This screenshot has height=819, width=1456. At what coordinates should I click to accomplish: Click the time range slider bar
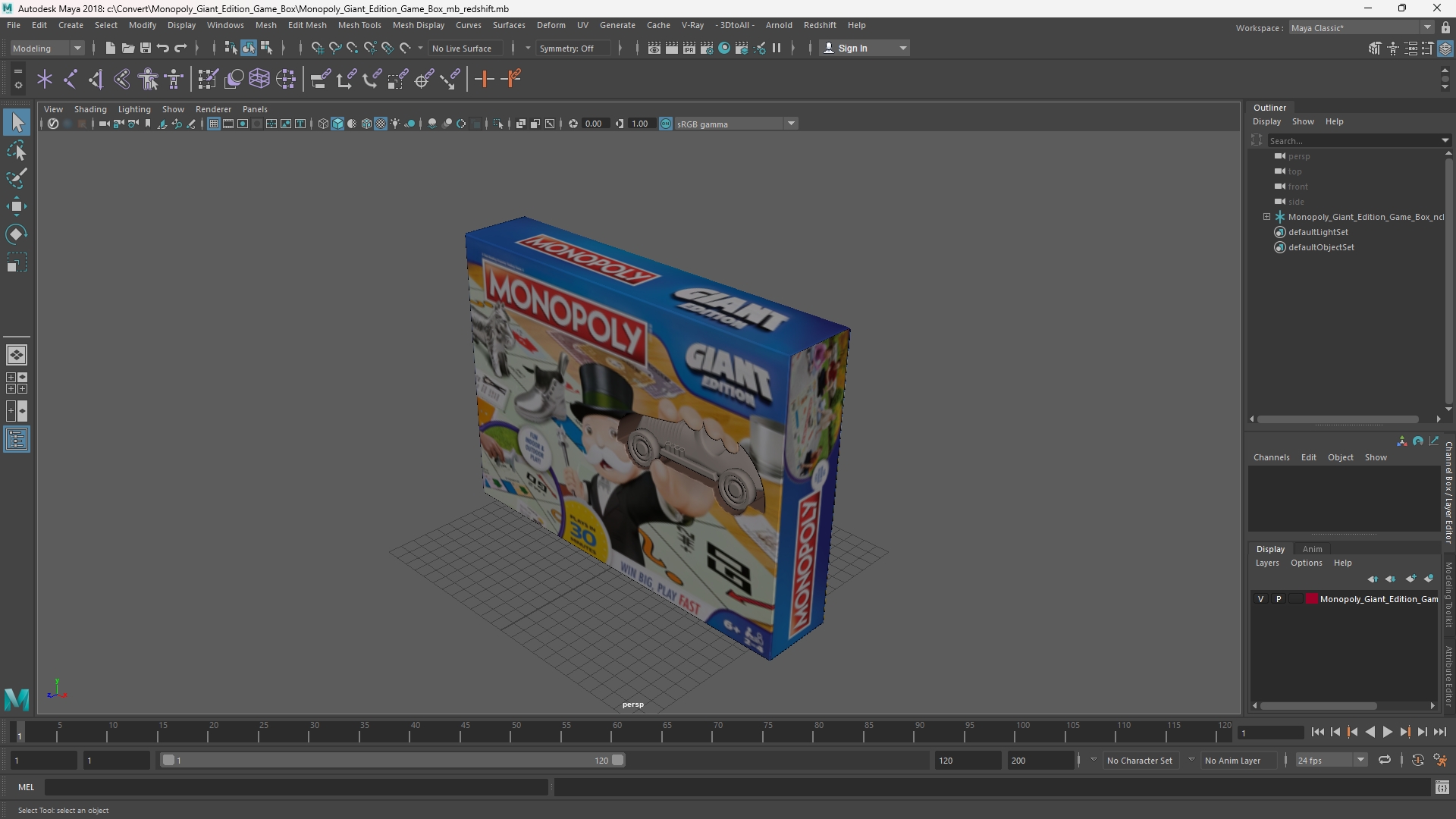pyautogui.click(x=393, y=760)
